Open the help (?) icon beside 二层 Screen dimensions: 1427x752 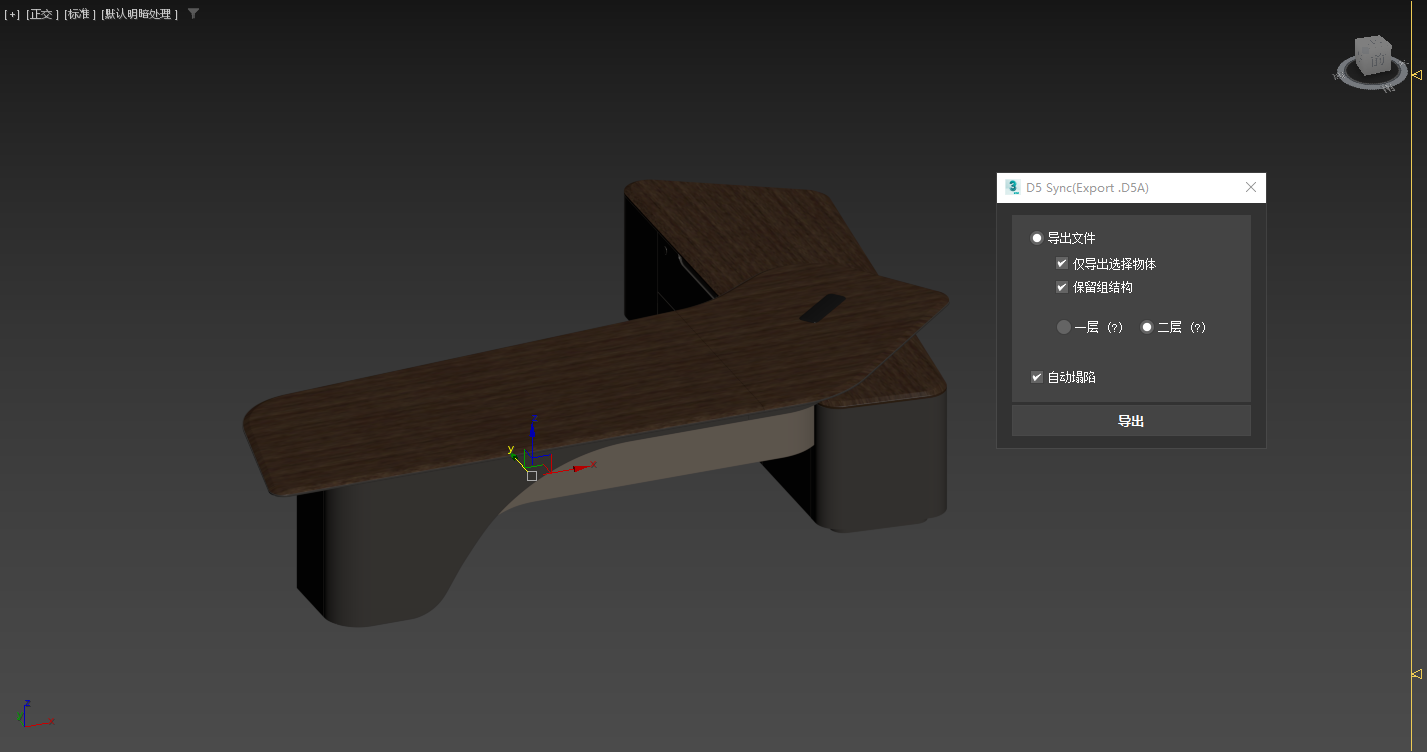pyautogui.click(x=1198, y=327)
